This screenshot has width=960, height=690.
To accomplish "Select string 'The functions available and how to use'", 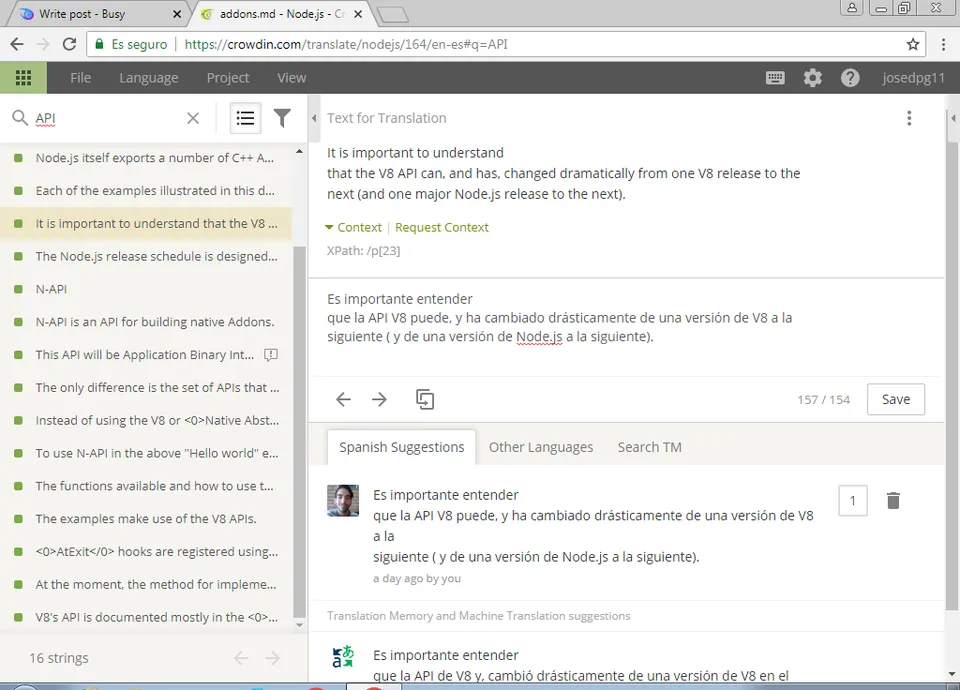I will click(x=146, y=486).
